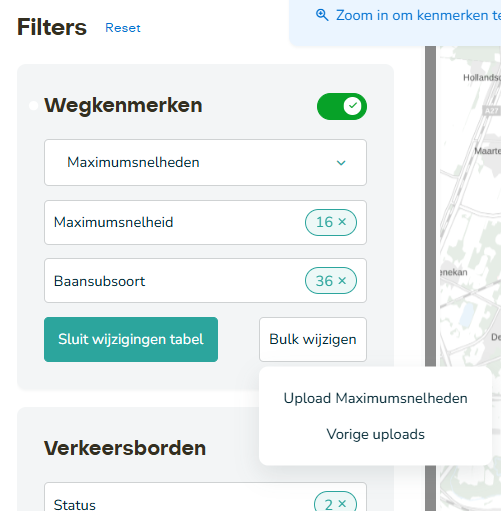
Task: Reset all filters via Reset link
Action: 123,28
